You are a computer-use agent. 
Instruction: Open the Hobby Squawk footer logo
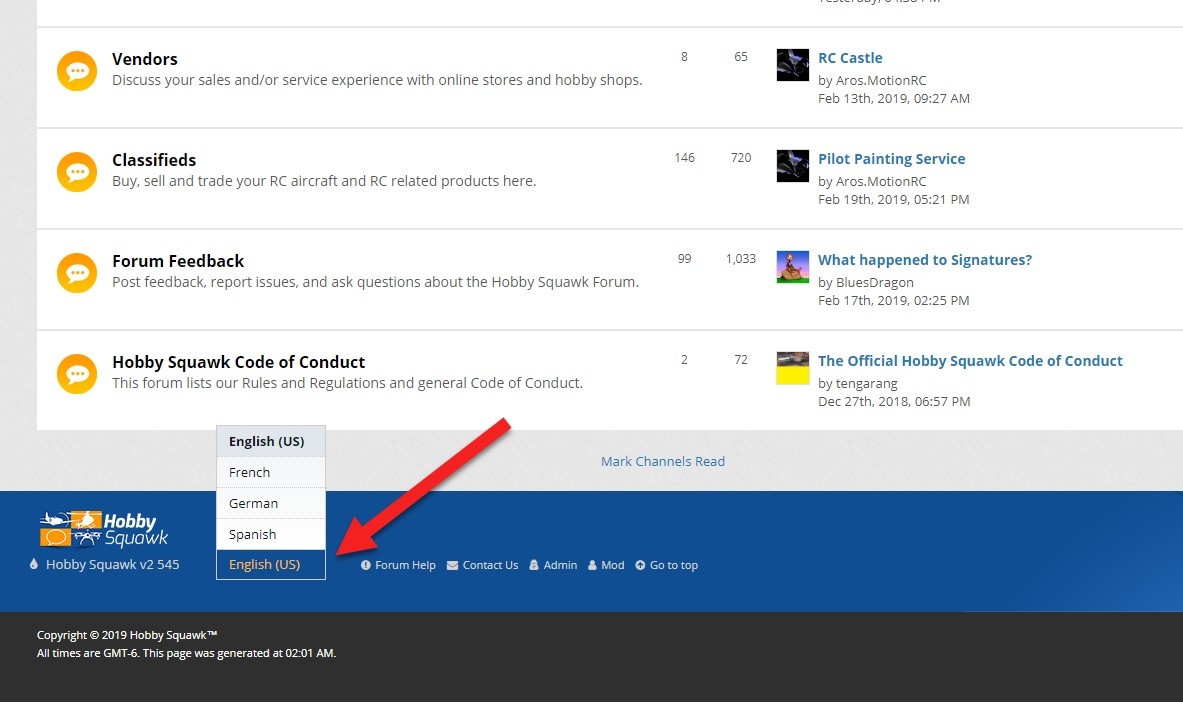tap(103, 528)
